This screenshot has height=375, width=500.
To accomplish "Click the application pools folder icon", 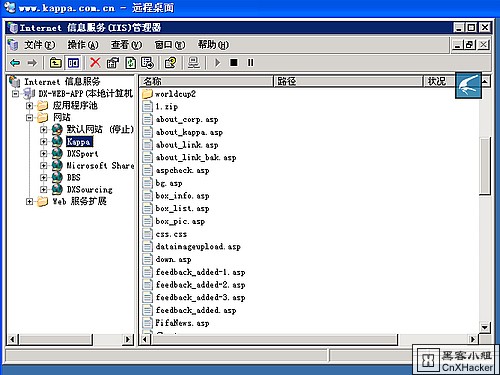I will [x=42, y=106].
